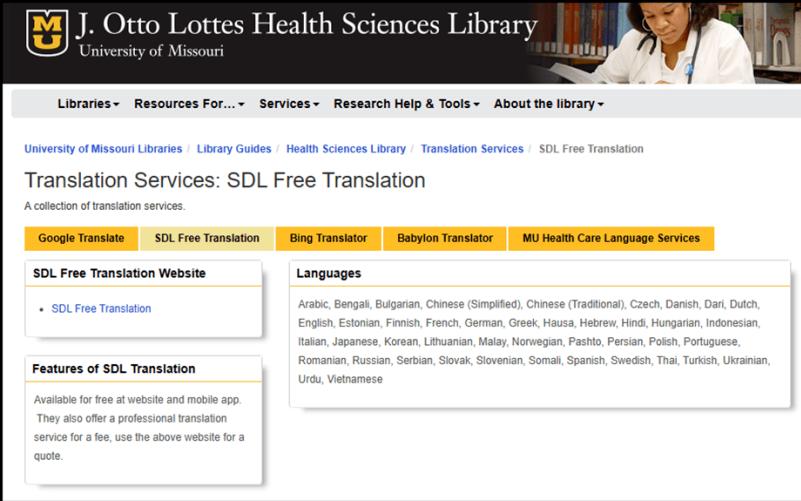This screenshot has width=801, height=501.
Task: Open the Babylon Translator tab
Action: (445, 238)
